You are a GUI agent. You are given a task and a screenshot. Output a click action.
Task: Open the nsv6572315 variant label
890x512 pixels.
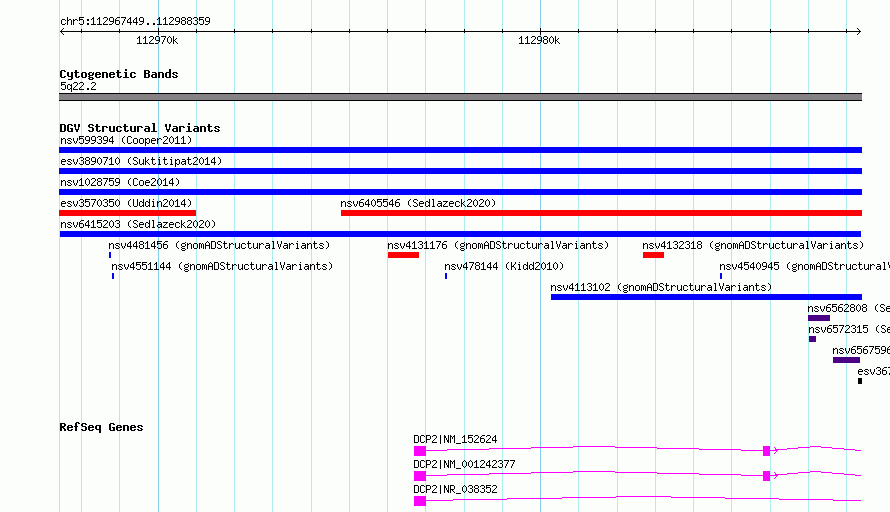tap(849, 329)
